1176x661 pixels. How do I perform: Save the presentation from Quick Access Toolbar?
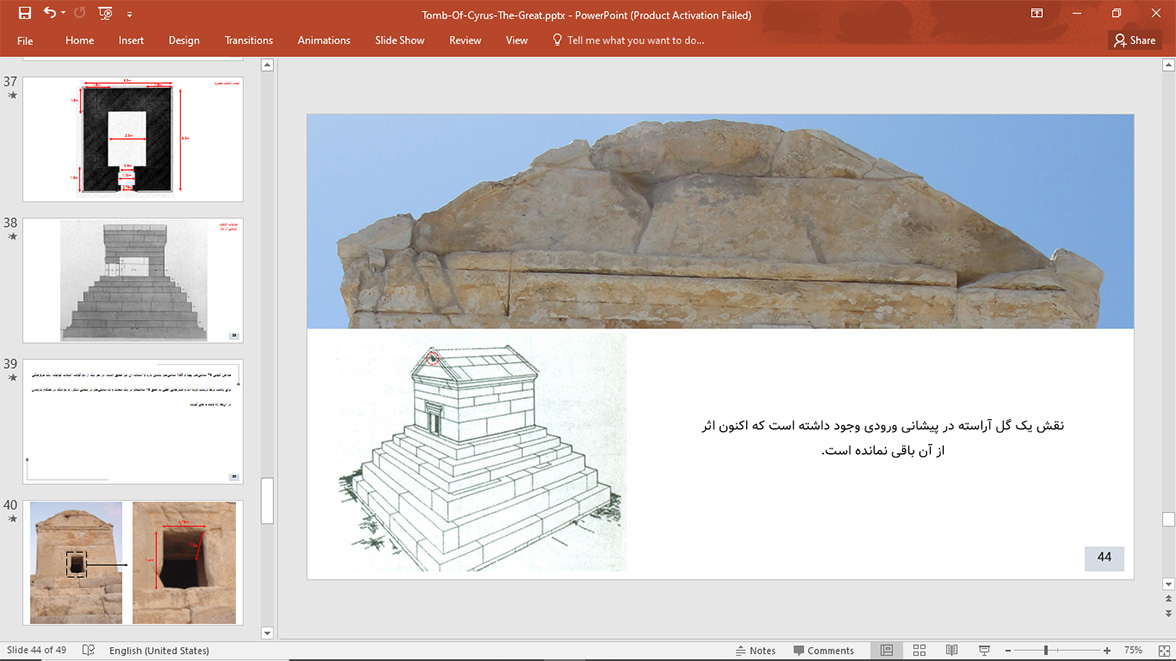click(25, 14)
